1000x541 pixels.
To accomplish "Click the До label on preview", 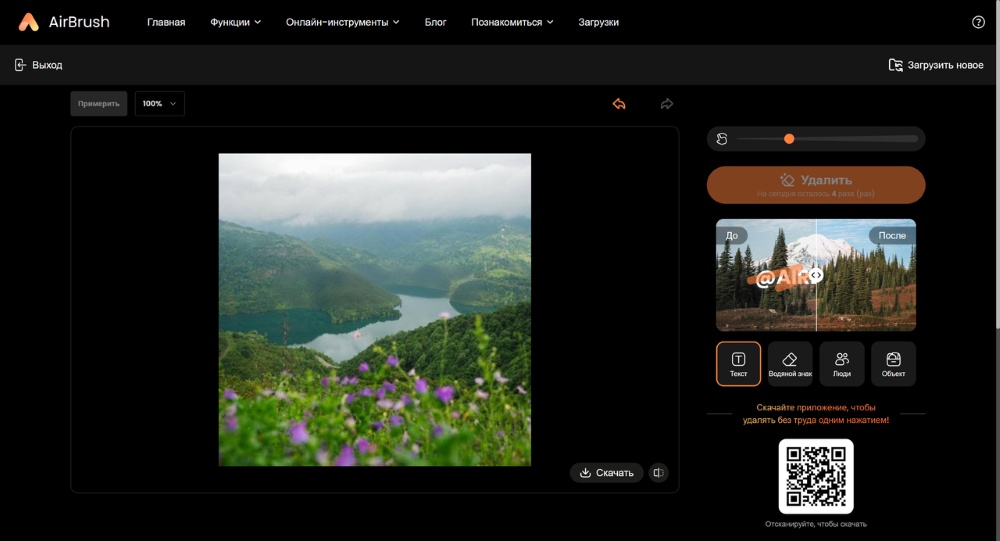I will pyautogui.click(x=732, y=235).
